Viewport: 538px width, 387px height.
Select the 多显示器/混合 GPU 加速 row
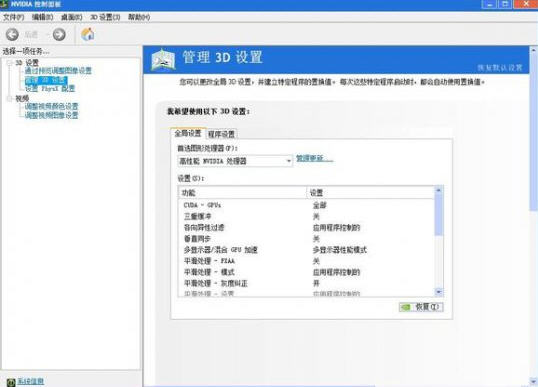[x=307, y=250]
